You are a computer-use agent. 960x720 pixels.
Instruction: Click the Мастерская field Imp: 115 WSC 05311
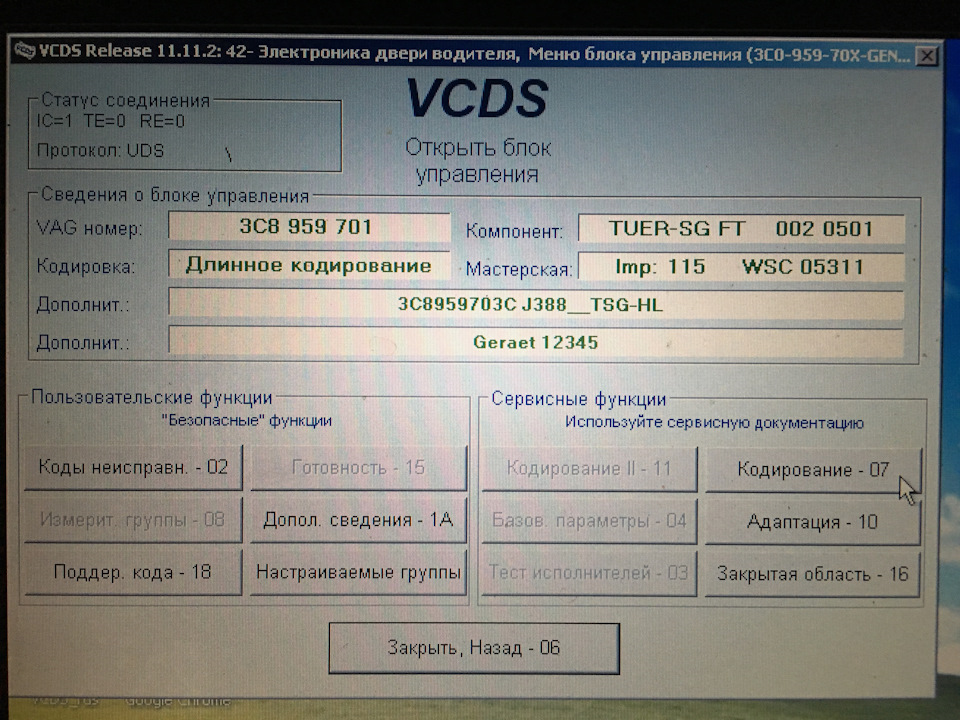click(741, 267)
